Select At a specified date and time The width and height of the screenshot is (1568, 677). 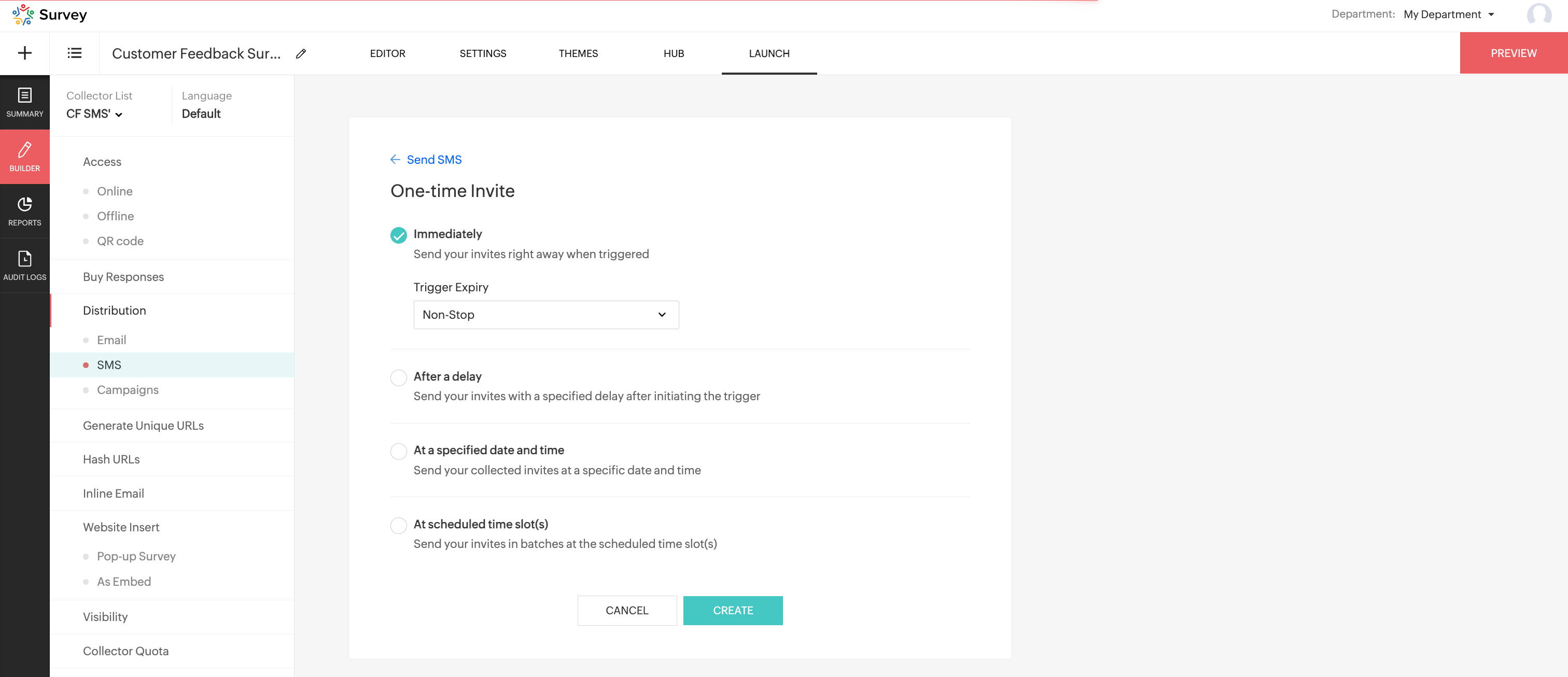click(398, 450)
